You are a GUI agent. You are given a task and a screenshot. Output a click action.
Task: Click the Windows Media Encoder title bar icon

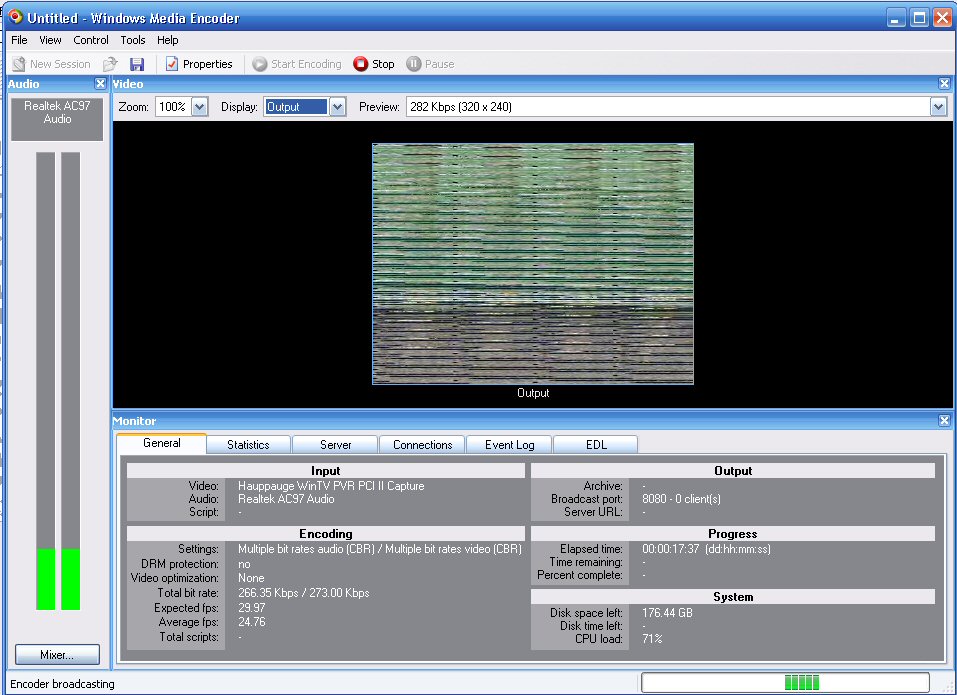pos(15,17)
